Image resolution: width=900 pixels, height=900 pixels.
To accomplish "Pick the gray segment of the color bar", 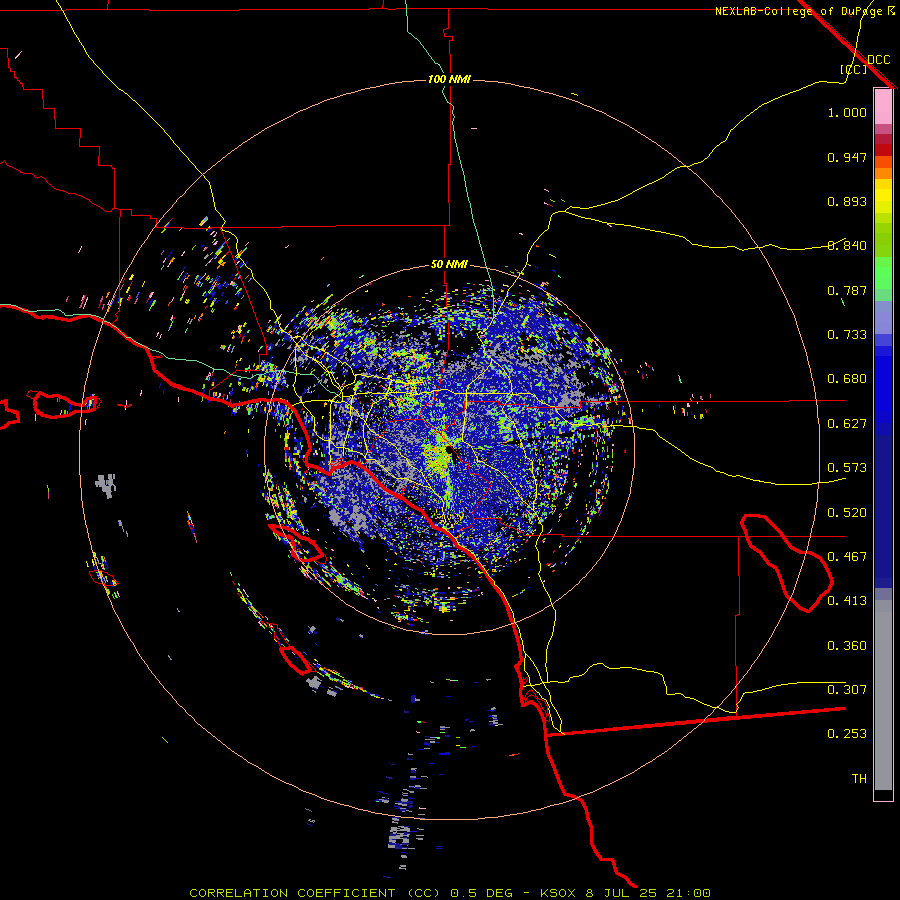I will click(x=883, y=695).
